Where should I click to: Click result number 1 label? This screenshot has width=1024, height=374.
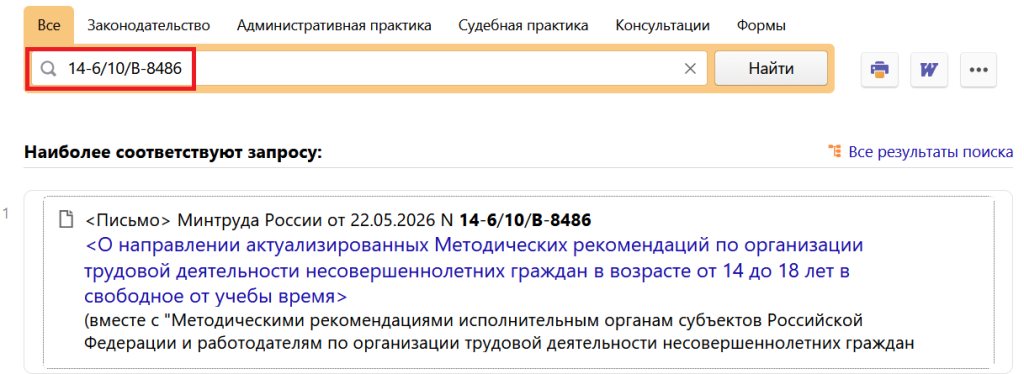point(7,213)
